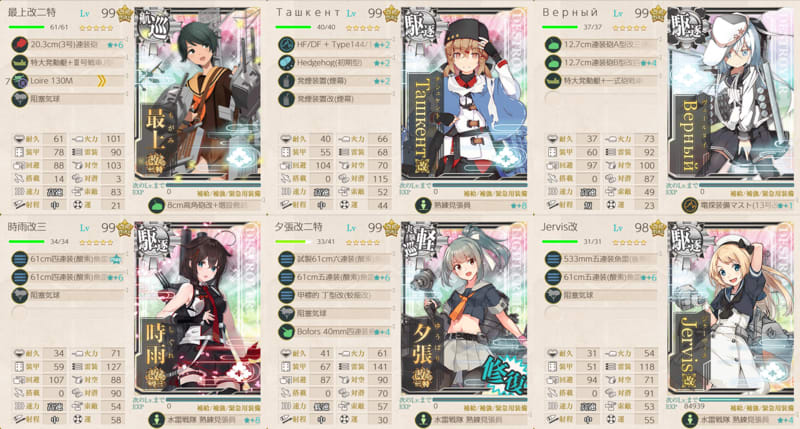Select the Hedgehog depth charge icon

[286, 63]
